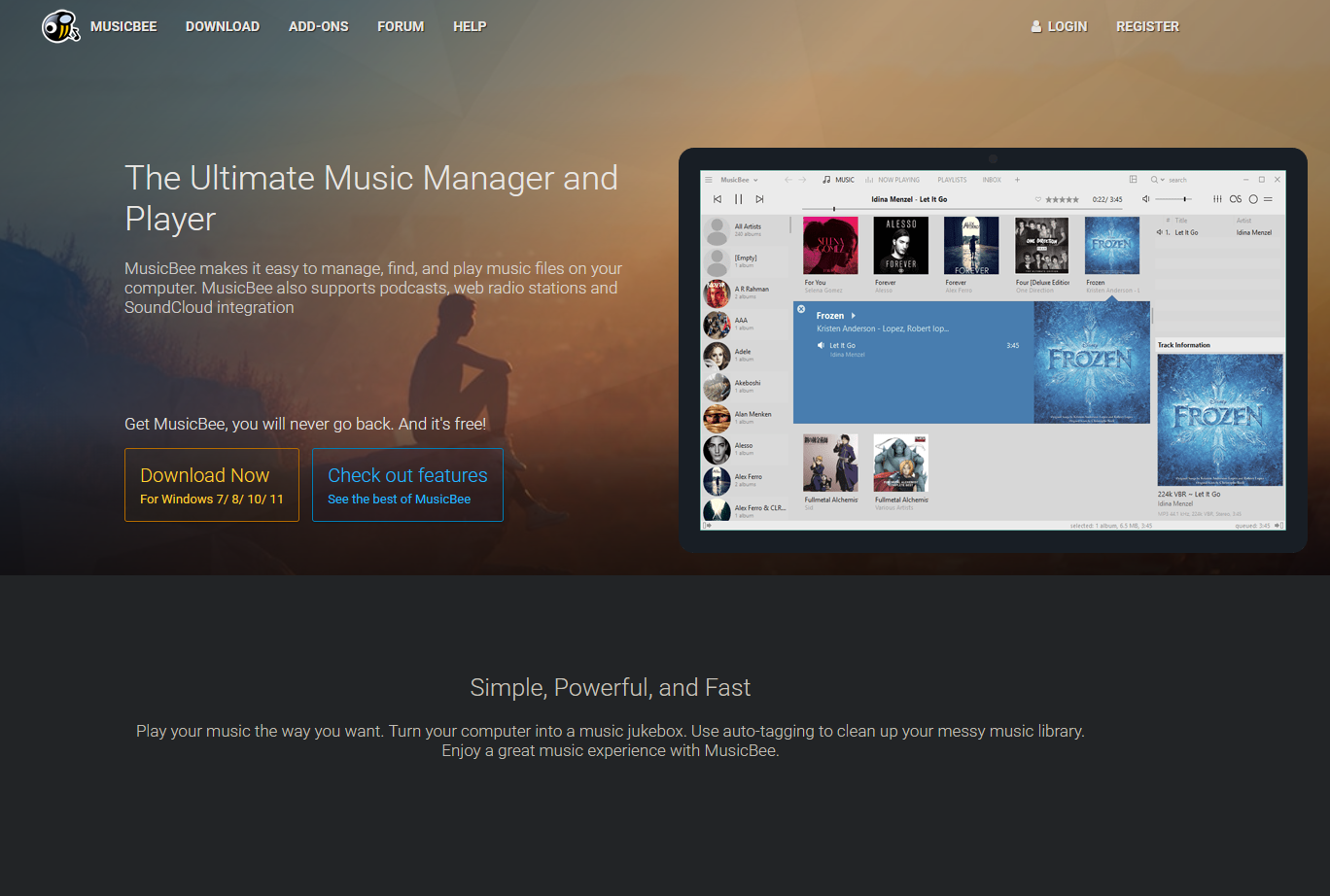Click the status bar icon at bottom-left of player

[x=708, y=526]
